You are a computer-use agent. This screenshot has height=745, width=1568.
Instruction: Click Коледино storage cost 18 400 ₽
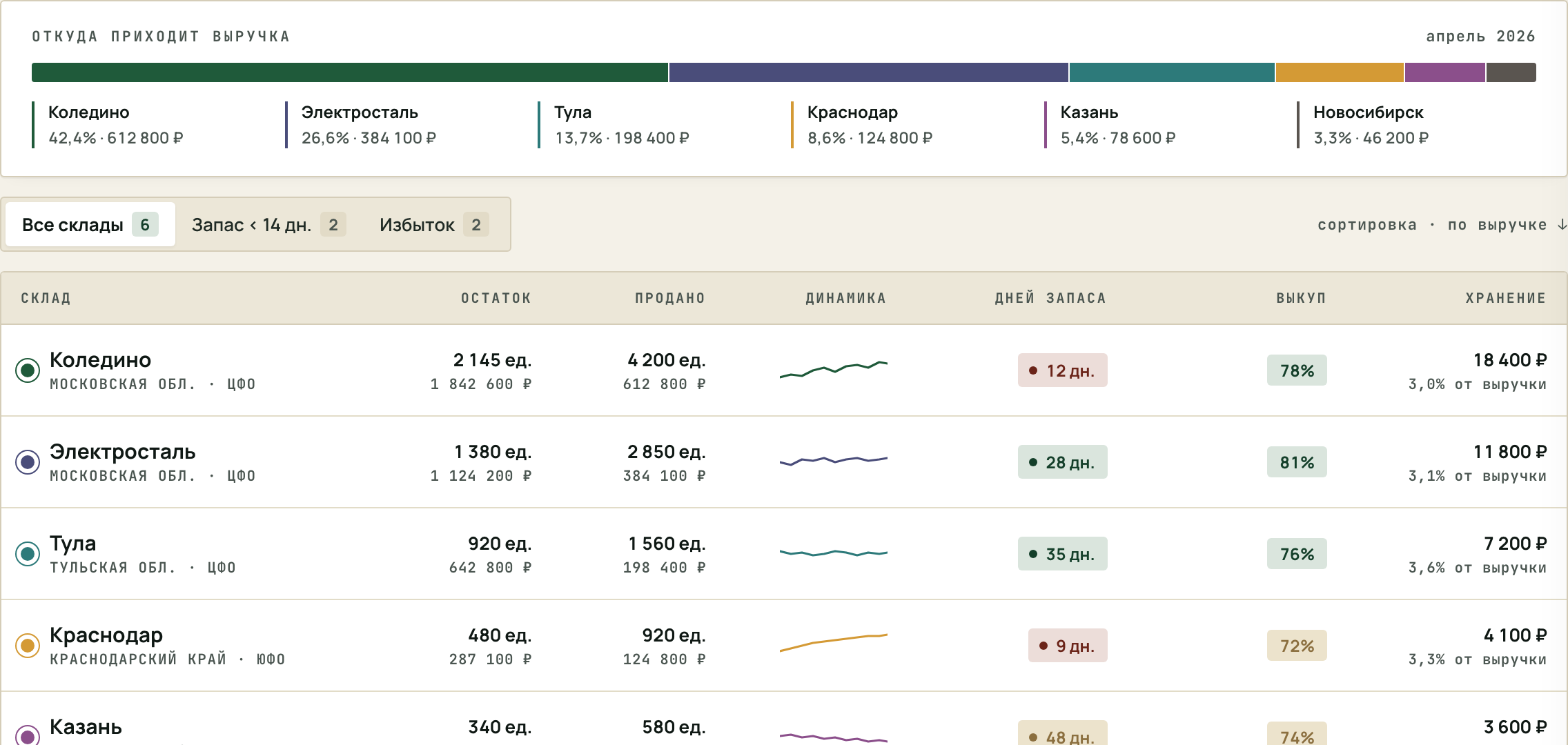[x=1510, y=360]
